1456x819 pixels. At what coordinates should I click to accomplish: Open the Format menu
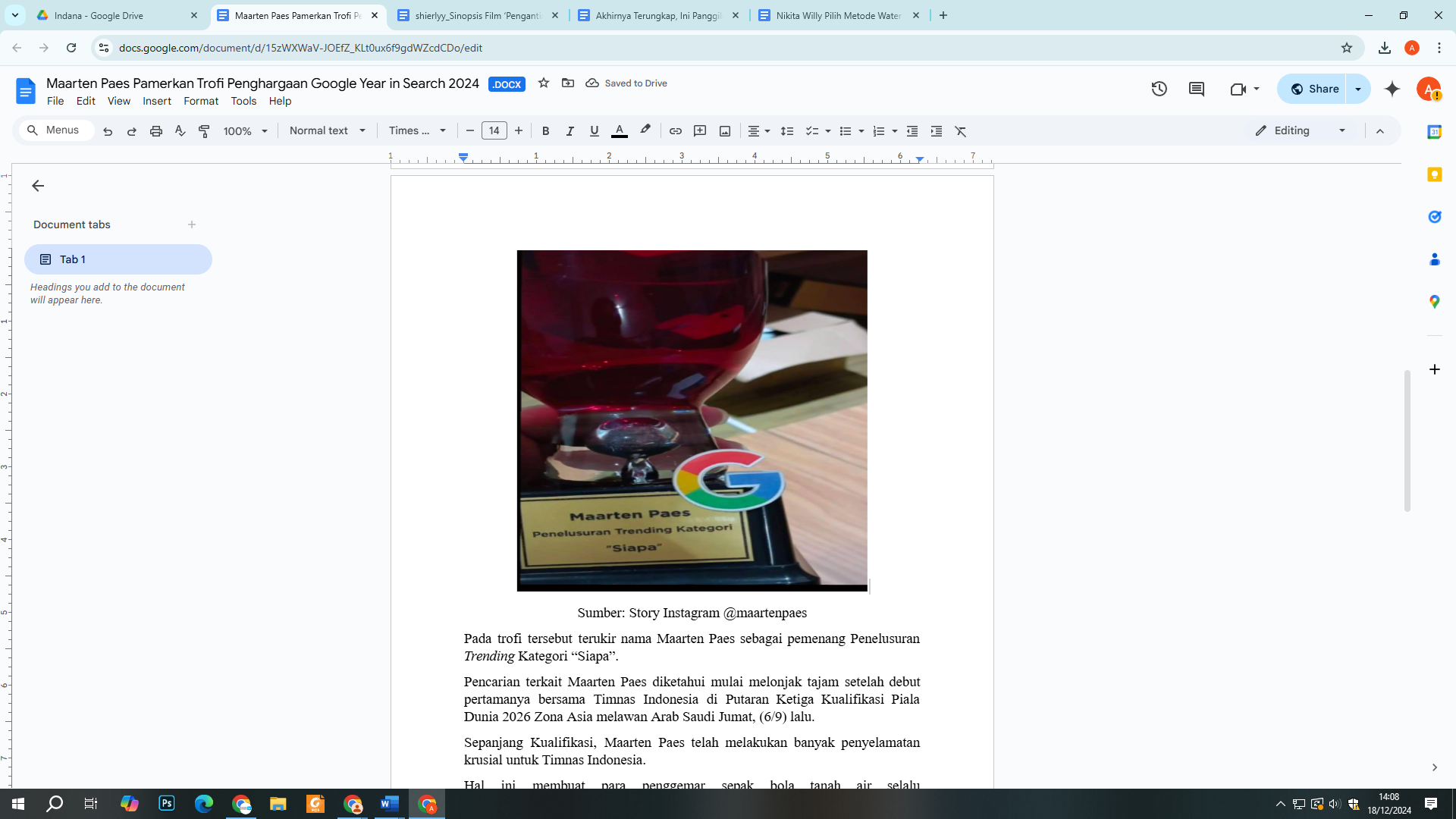coord(201,101)
